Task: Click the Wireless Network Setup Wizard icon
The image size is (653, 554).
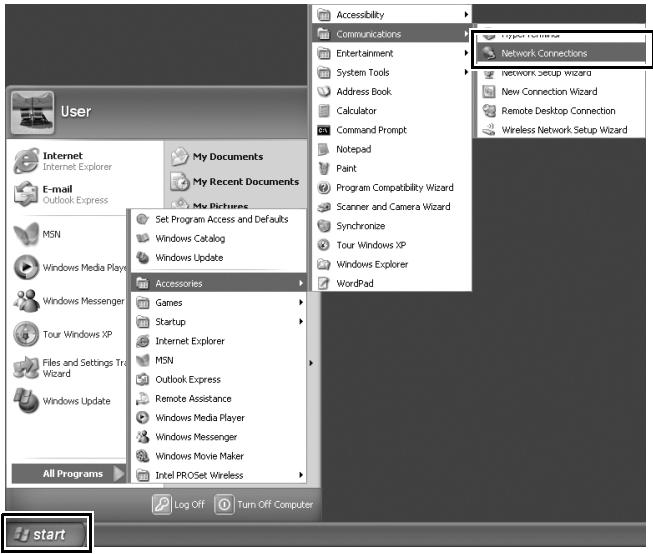Action: 489,130
